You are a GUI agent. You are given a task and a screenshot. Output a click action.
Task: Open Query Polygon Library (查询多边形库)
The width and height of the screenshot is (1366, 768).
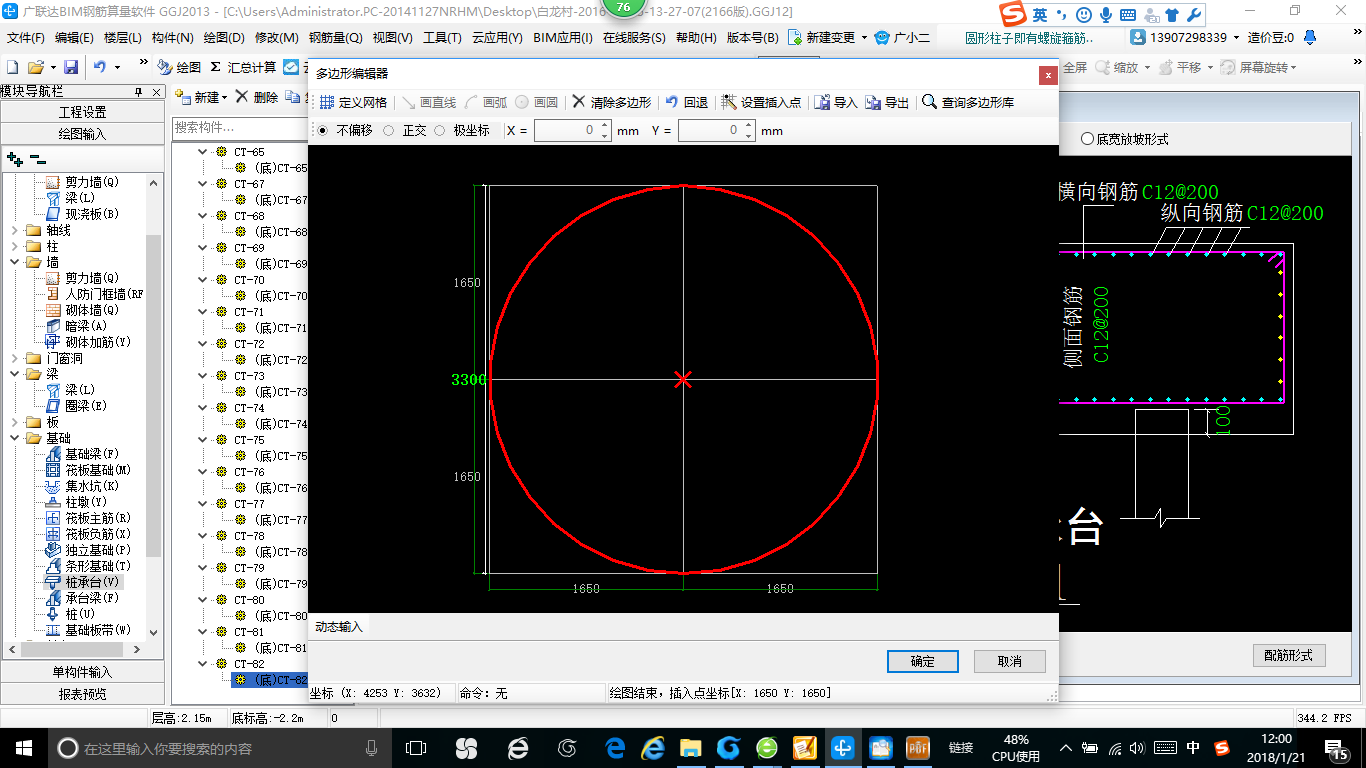(968, 102)
